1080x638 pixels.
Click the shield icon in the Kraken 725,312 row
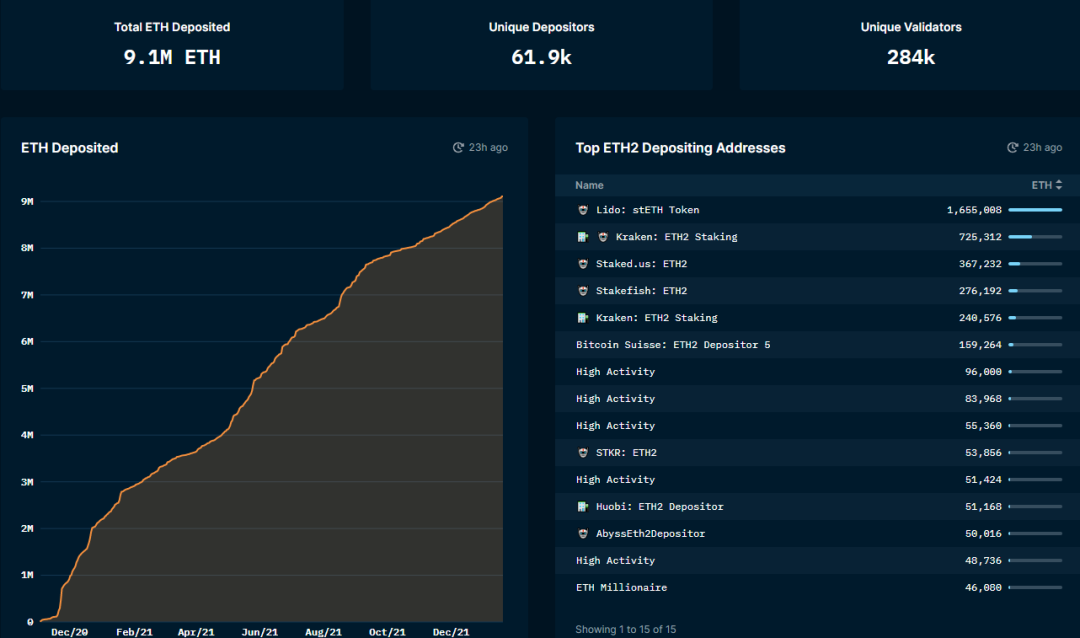tap(603, 237)
